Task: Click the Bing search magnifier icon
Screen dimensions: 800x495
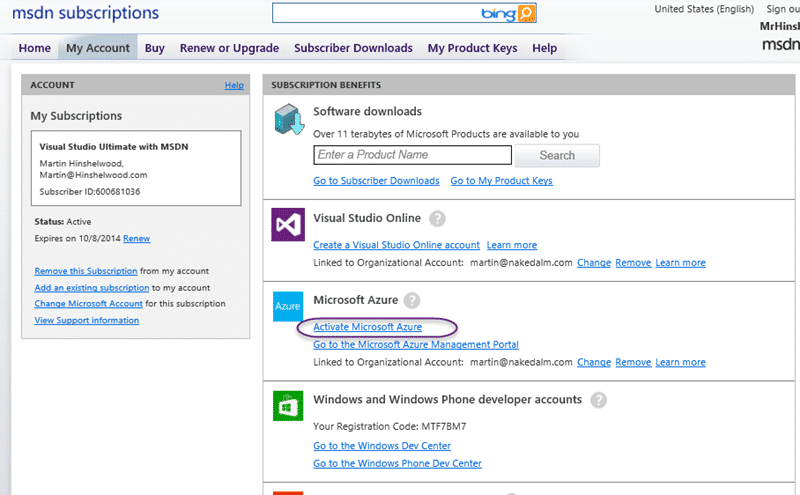Action: [527, 13]
